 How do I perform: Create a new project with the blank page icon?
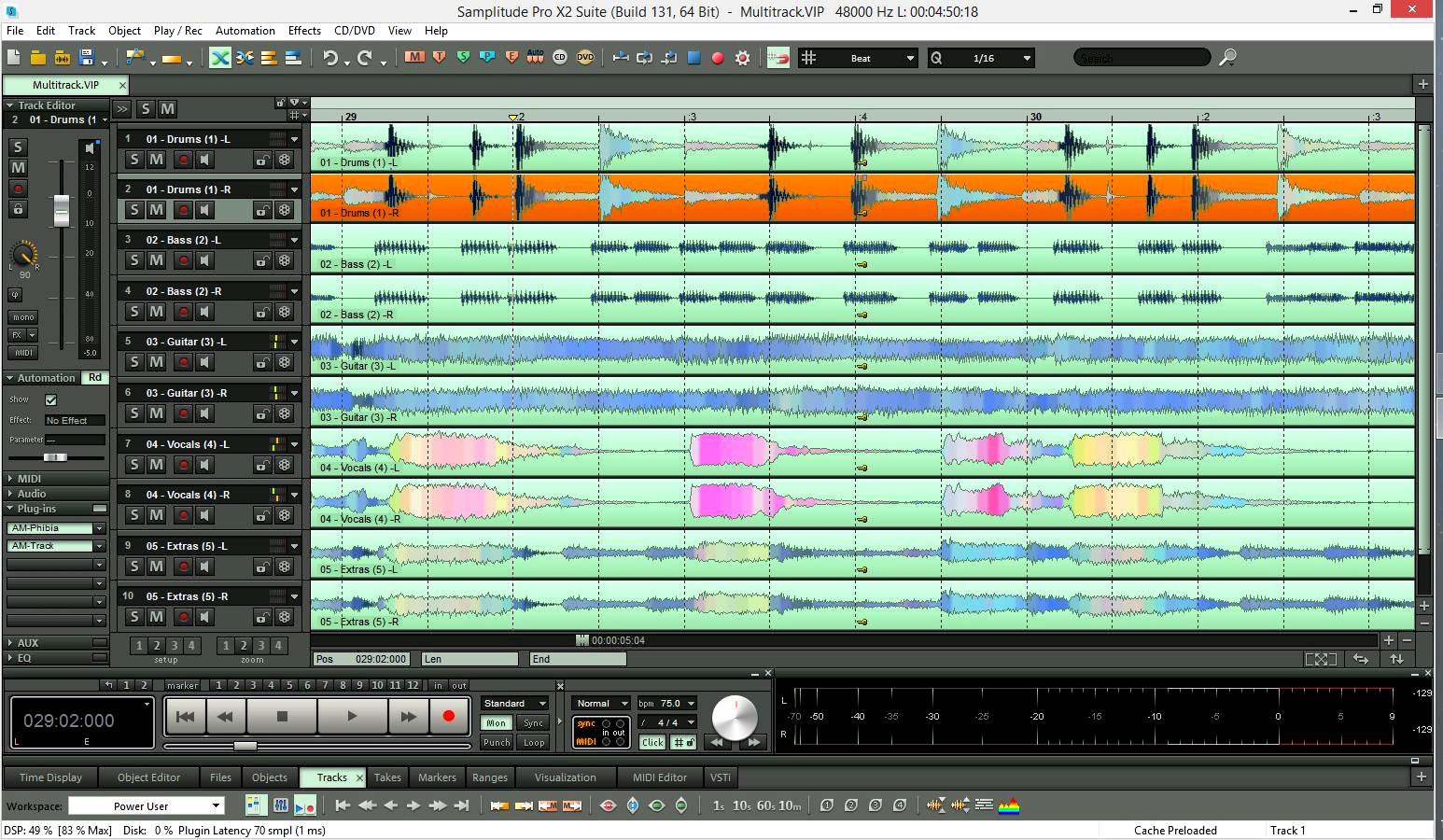[13, 58]
